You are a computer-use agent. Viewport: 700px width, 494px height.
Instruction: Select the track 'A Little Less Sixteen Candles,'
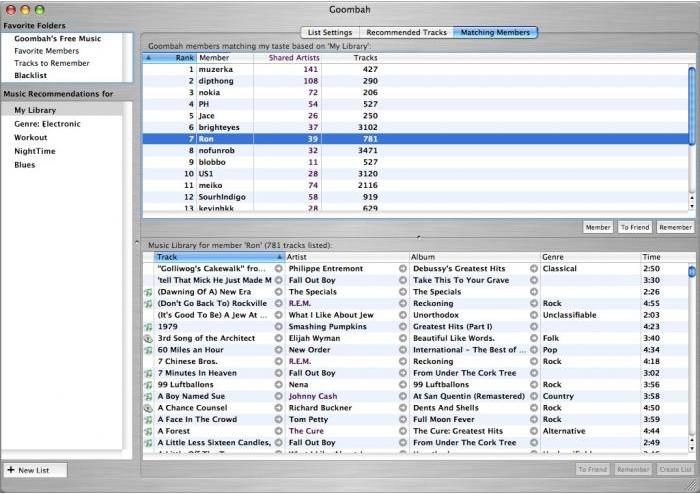coord(214,443)
